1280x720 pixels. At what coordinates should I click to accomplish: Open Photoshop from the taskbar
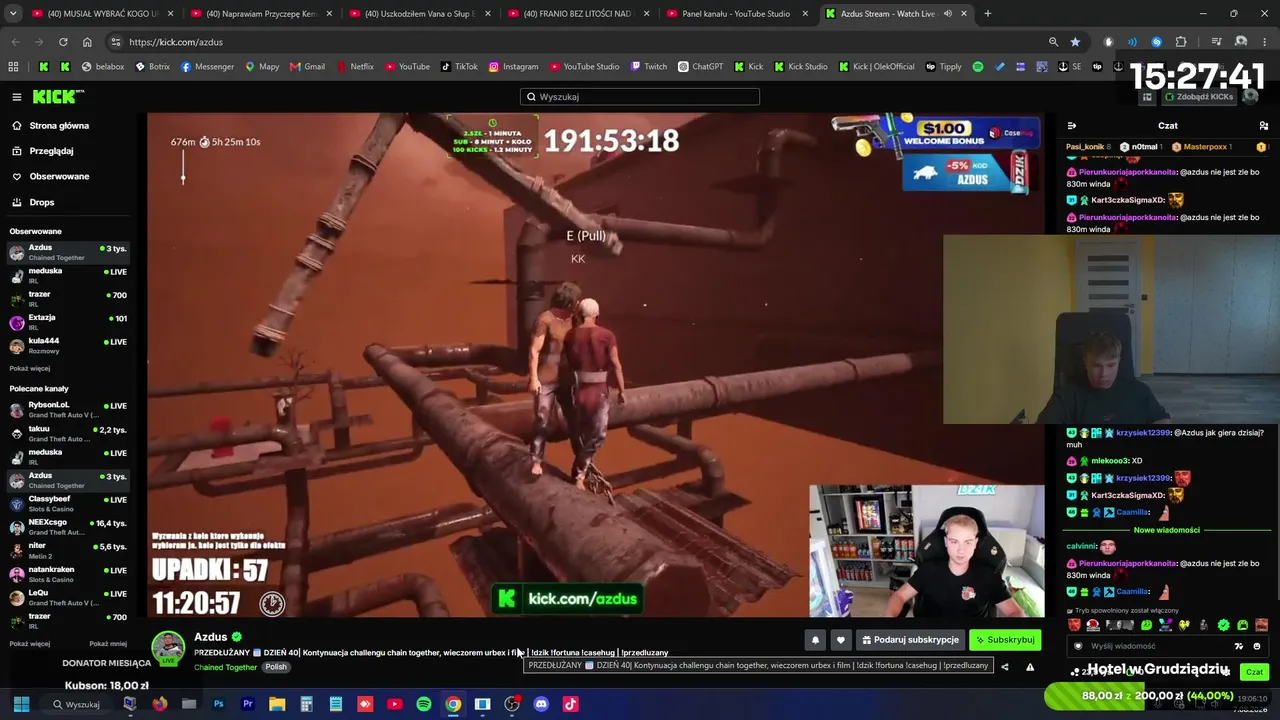[x=218, y=704]
